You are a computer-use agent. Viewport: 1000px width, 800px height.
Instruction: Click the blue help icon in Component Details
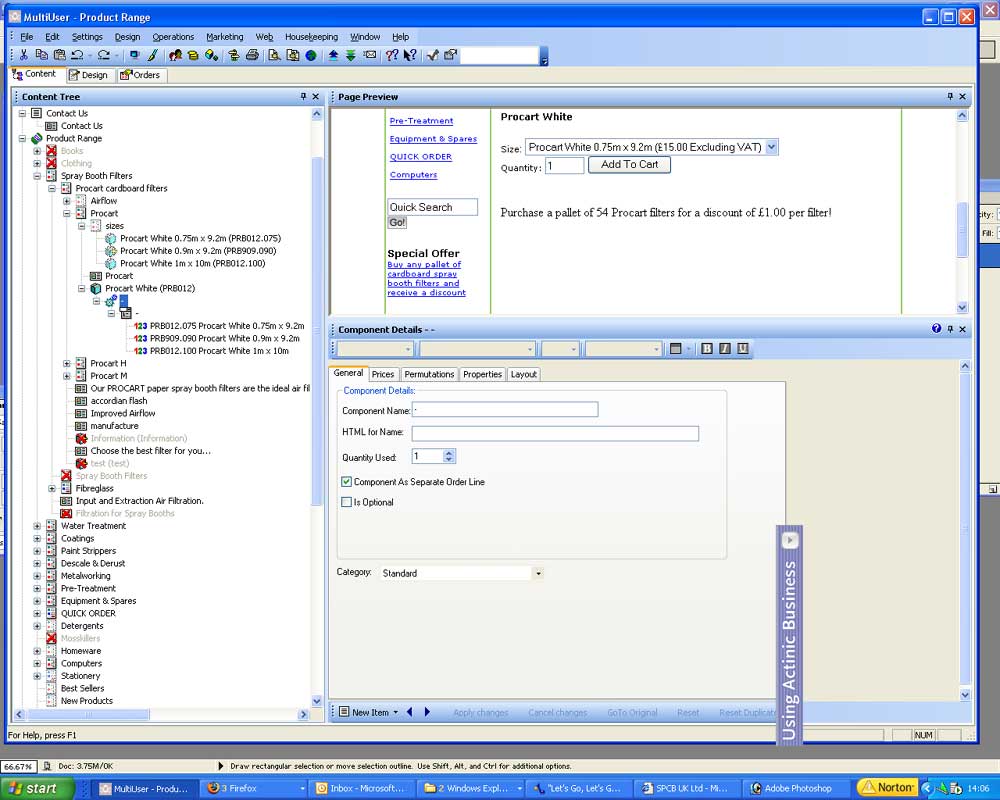[936, 329]
